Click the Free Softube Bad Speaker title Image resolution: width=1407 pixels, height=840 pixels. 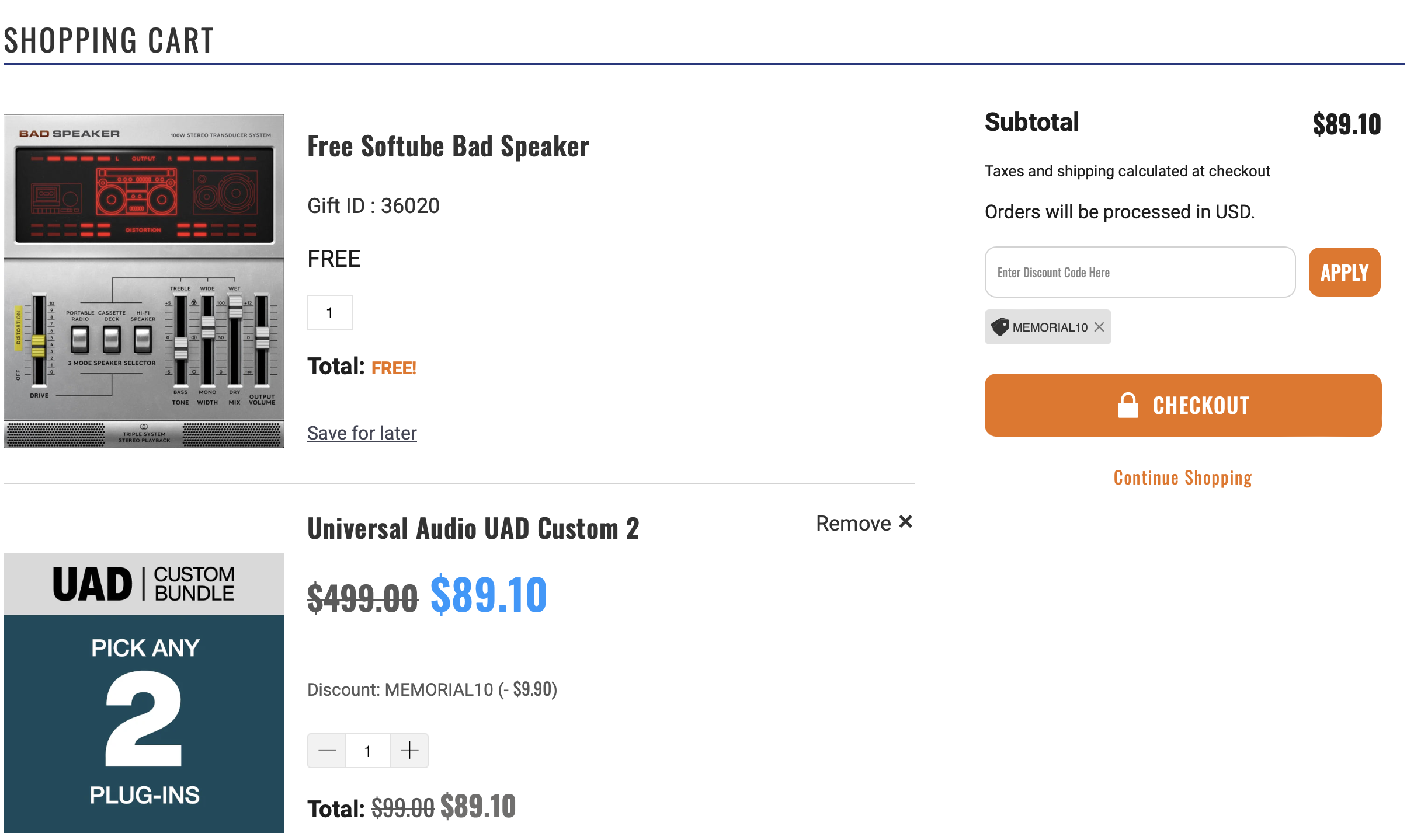pos(448,147)
